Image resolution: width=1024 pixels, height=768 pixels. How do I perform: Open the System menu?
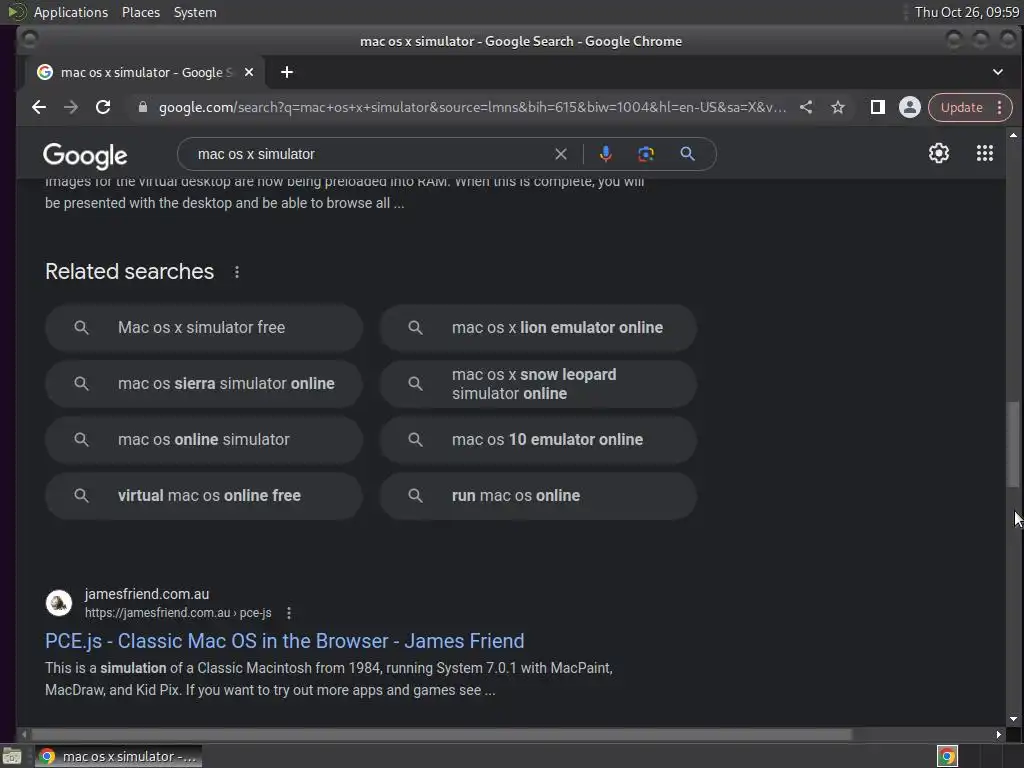pos(195,12)
